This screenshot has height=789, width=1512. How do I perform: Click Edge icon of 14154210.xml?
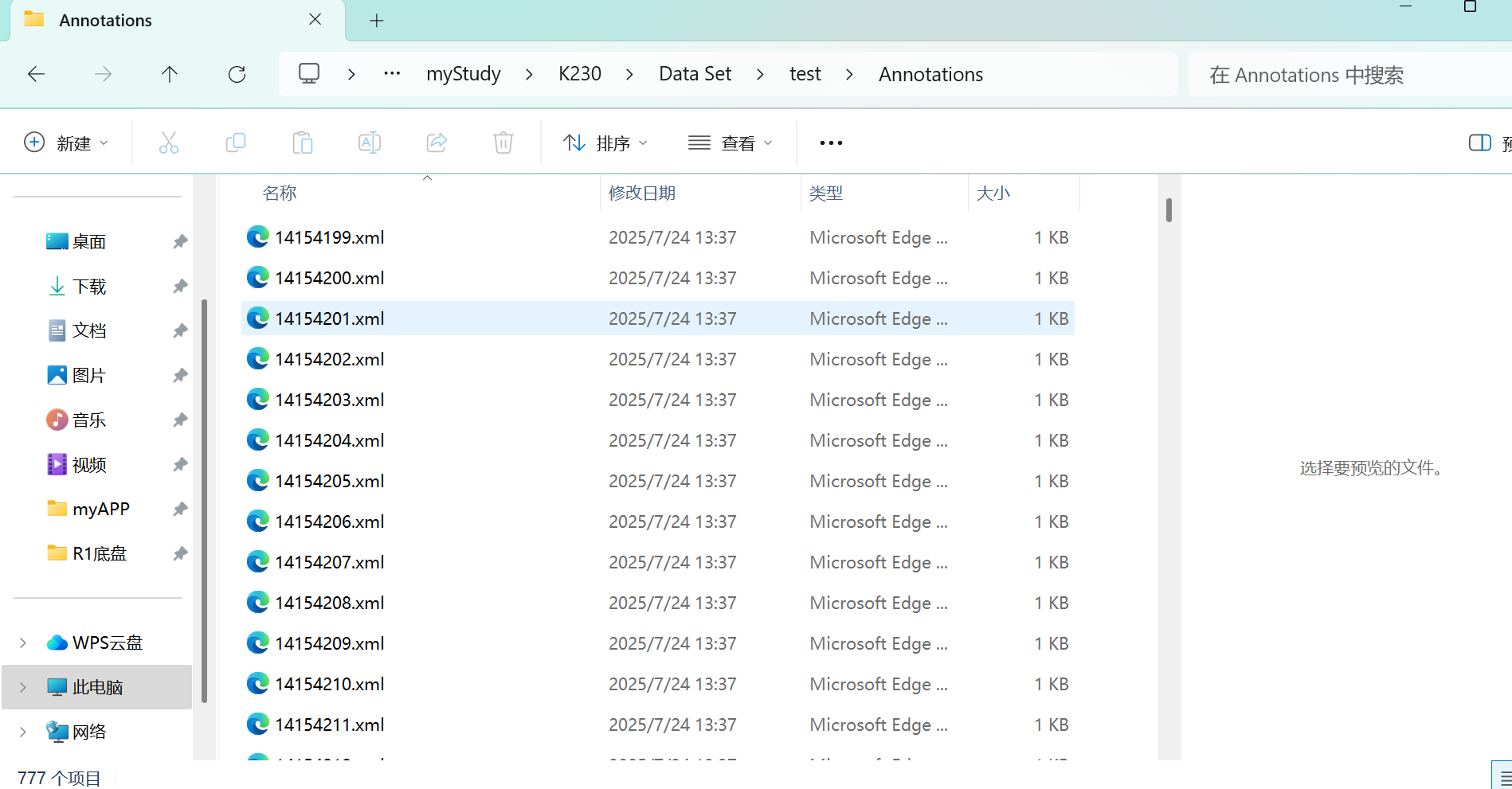257,683
